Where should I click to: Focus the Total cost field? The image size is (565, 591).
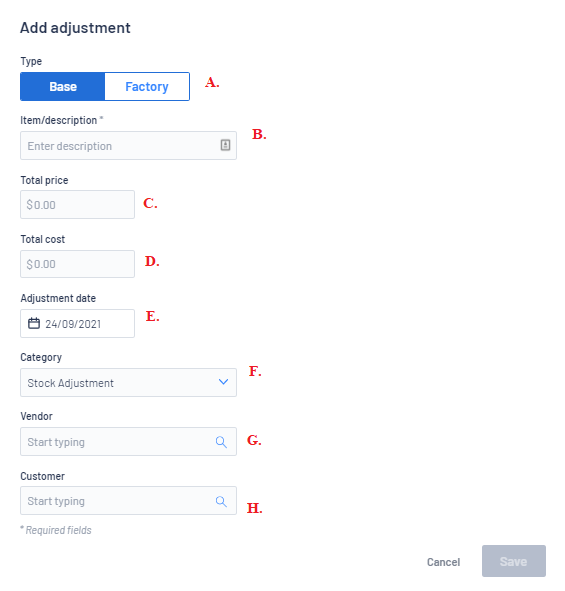coord(77,264)
